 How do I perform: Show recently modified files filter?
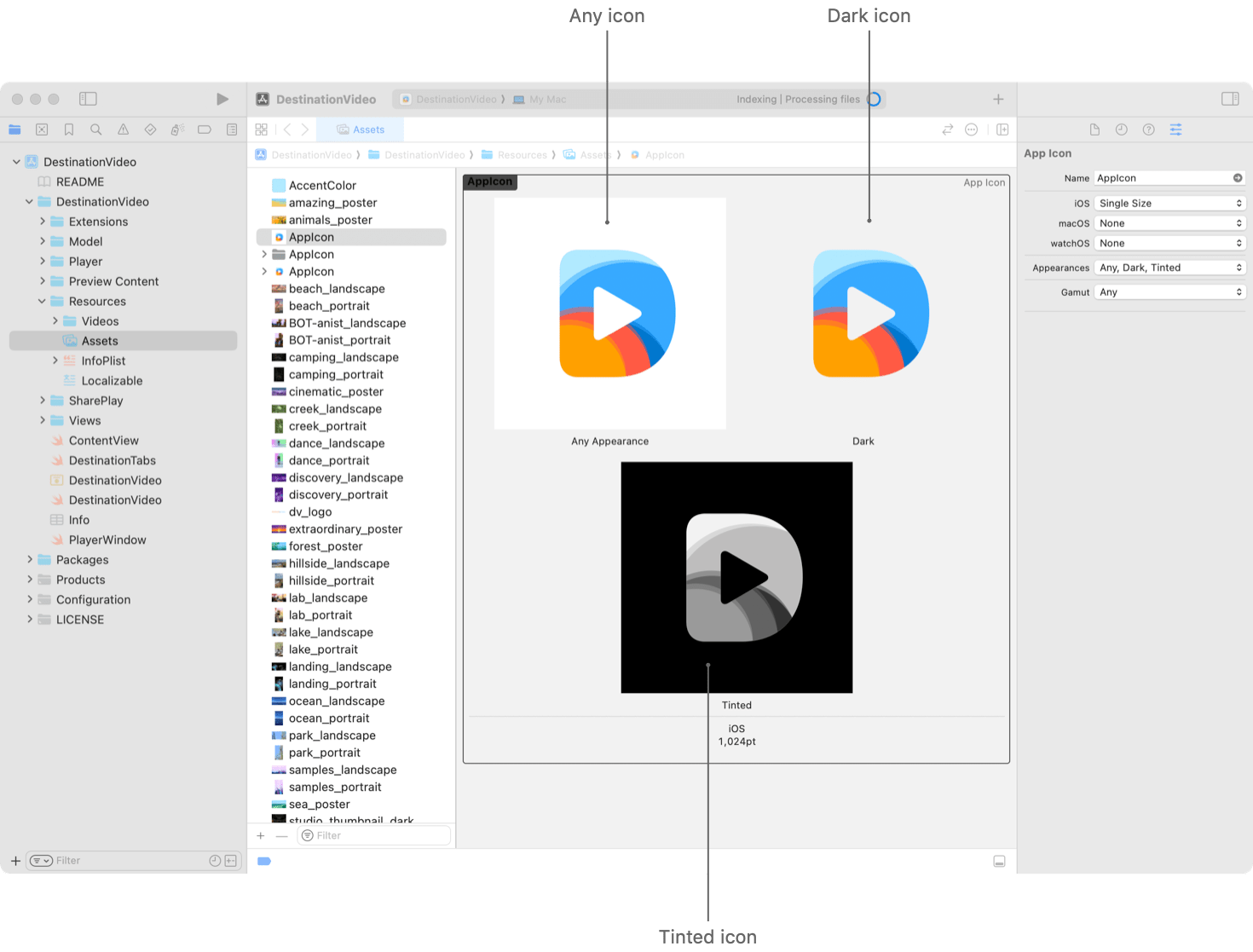click(215, 861)
